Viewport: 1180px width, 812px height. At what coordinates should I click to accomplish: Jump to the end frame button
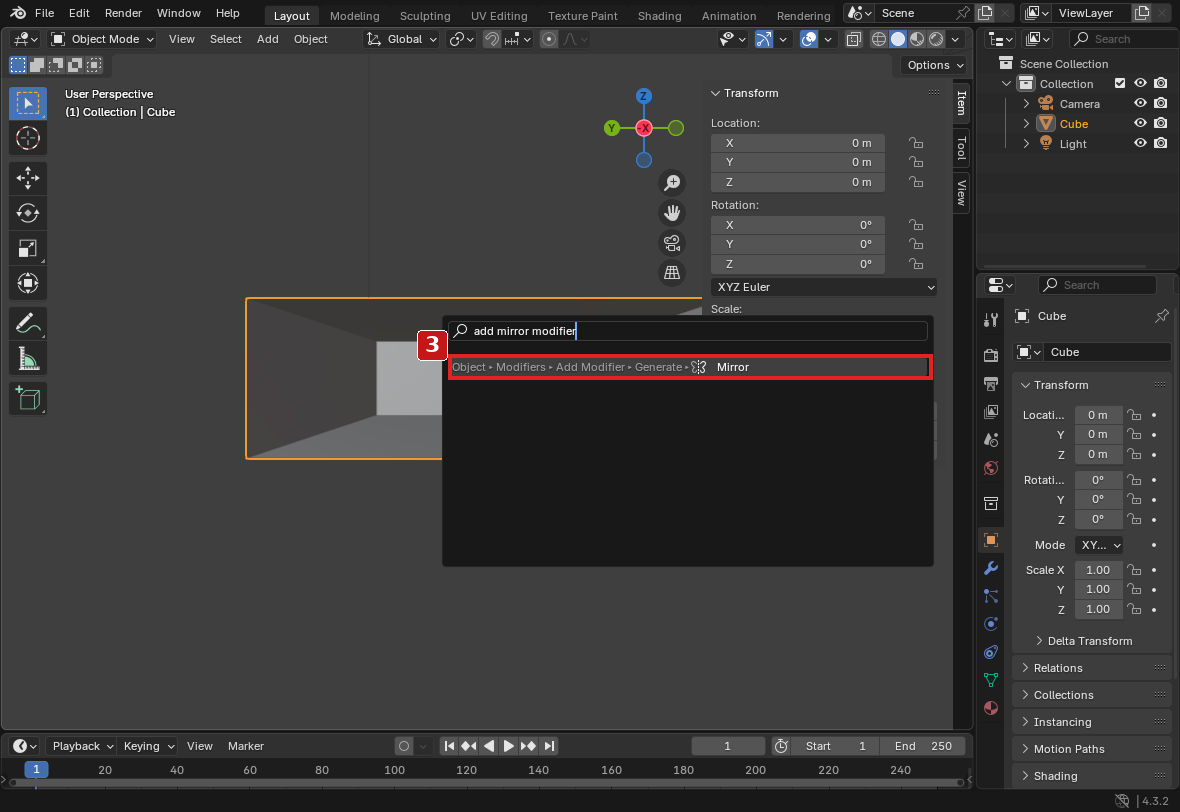pos(549,746)
